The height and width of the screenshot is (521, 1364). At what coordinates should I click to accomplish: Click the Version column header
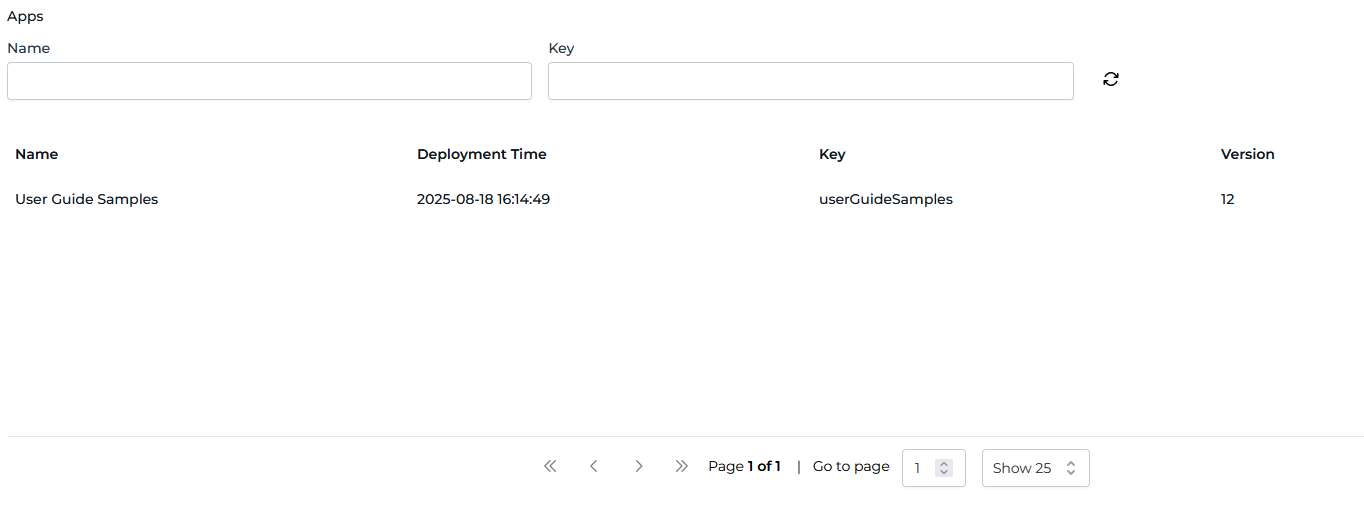(x=1247, y=154)
